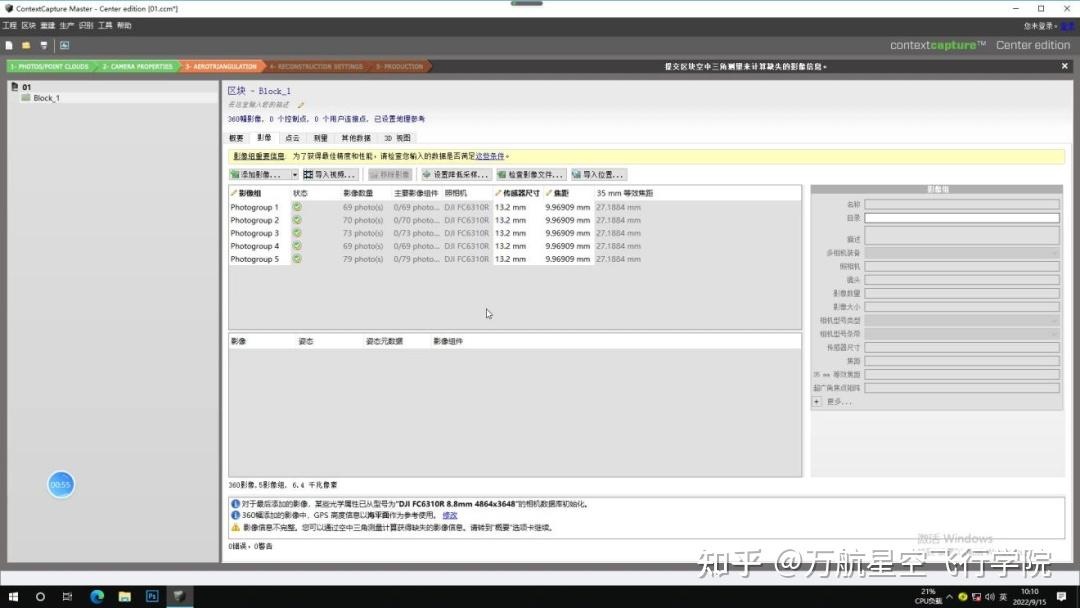1080x608 pixels.
Task: Click the 目录 input field in right panel
Action: pos(960,217)
